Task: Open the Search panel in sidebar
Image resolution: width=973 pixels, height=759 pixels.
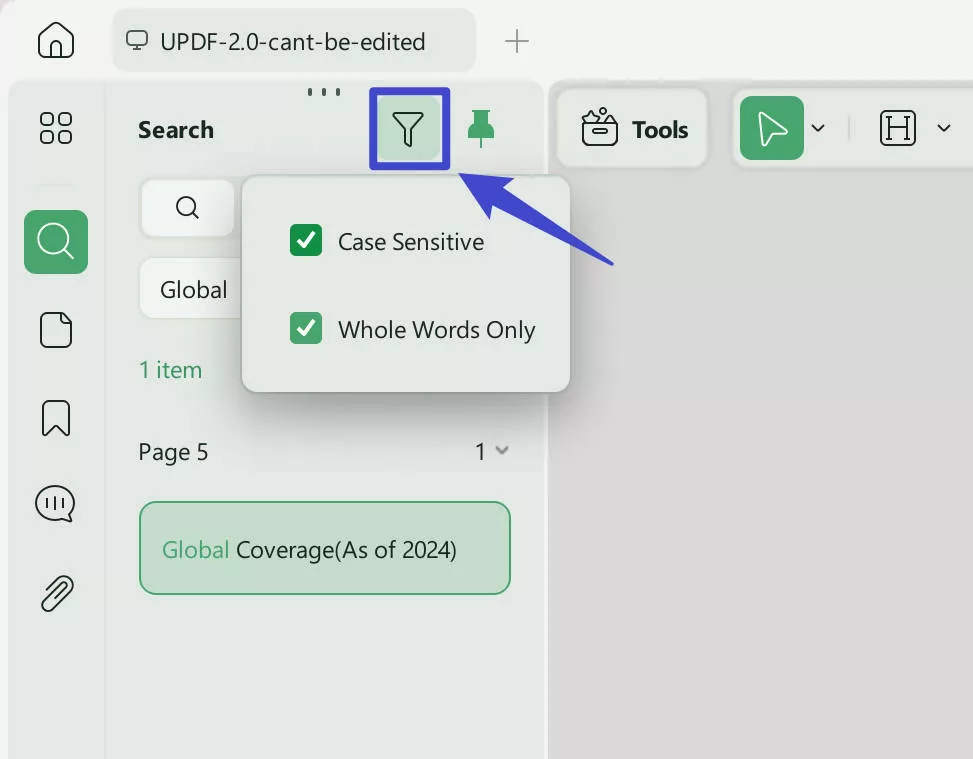Action: point(56,241)
